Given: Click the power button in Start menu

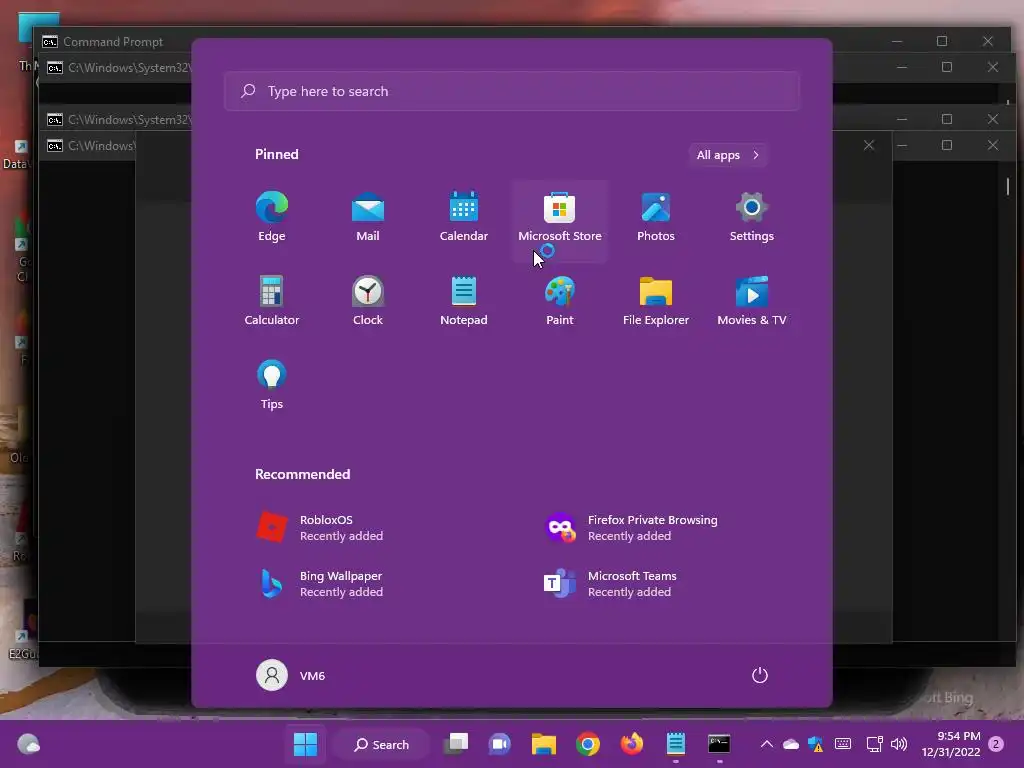Looking at the screenshot, I should [x=760, y=675].
